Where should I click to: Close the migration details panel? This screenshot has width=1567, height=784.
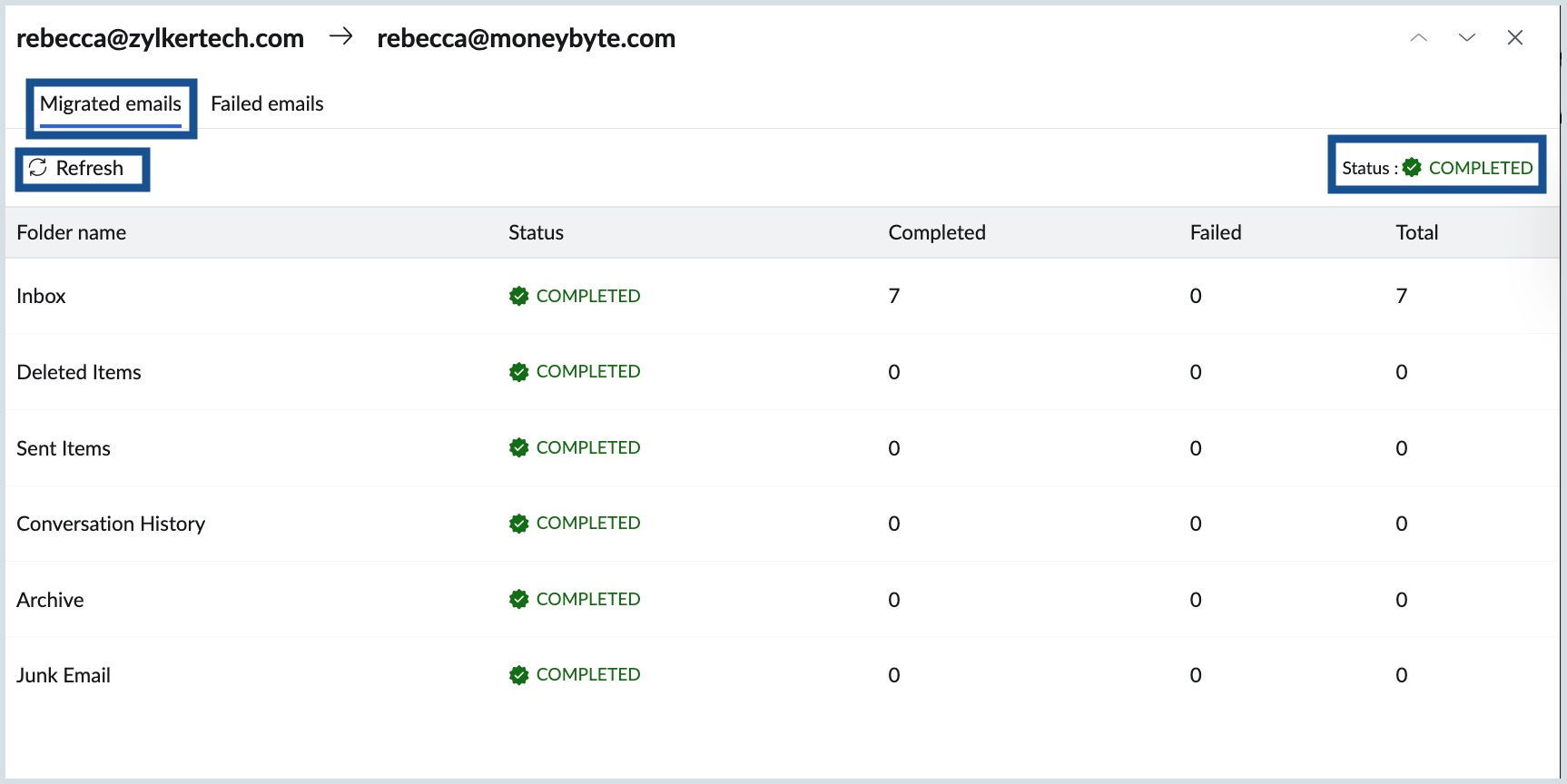(x=1515, y=38)
